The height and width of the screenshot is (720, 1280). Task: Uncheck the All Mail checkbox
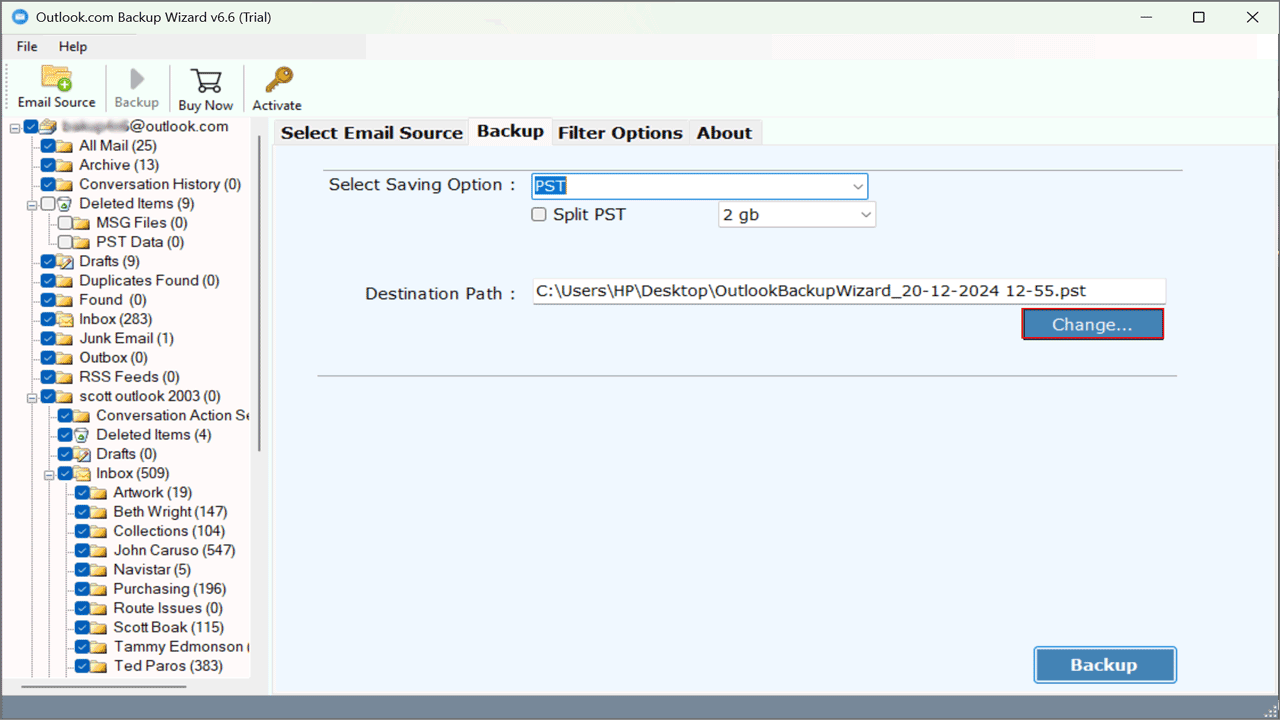pos(48,146)
